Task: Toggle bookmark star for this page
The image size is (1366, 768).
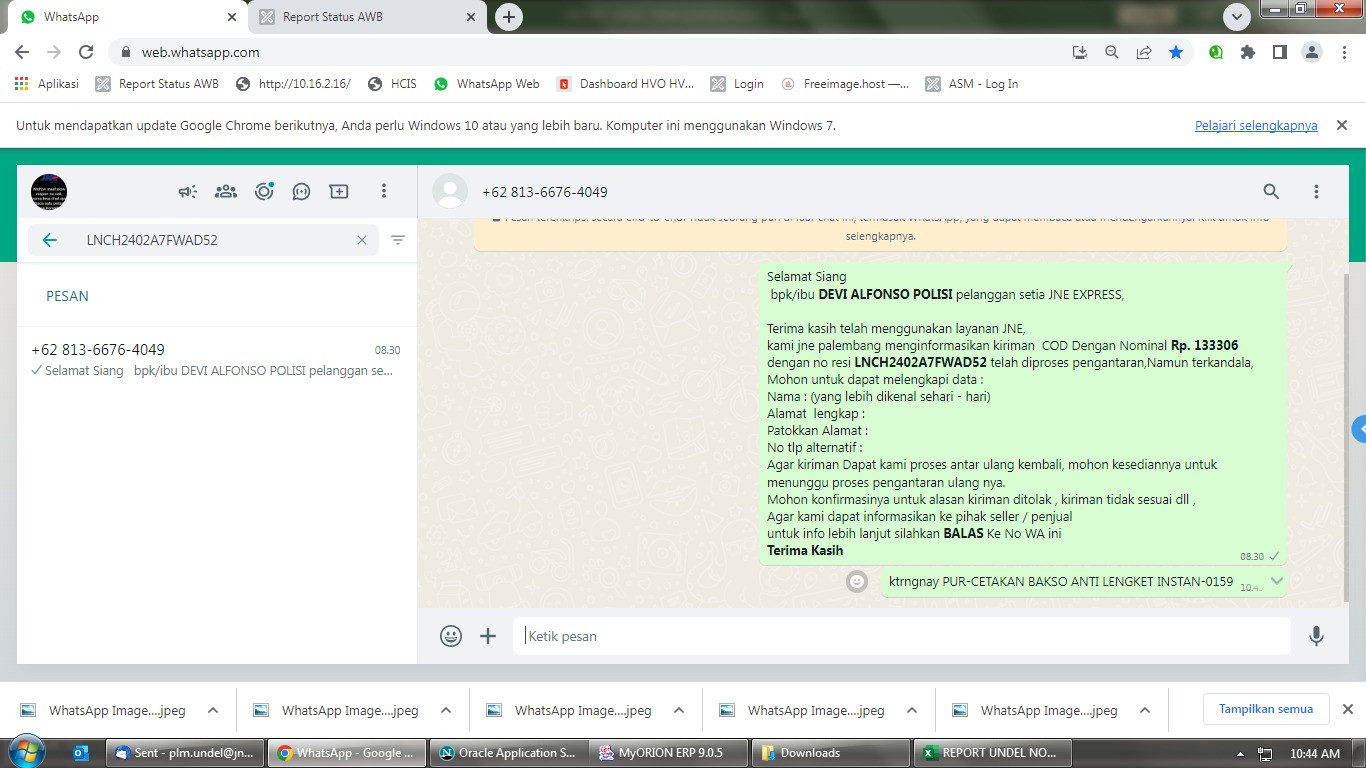Action: [x=1176, y=52]
